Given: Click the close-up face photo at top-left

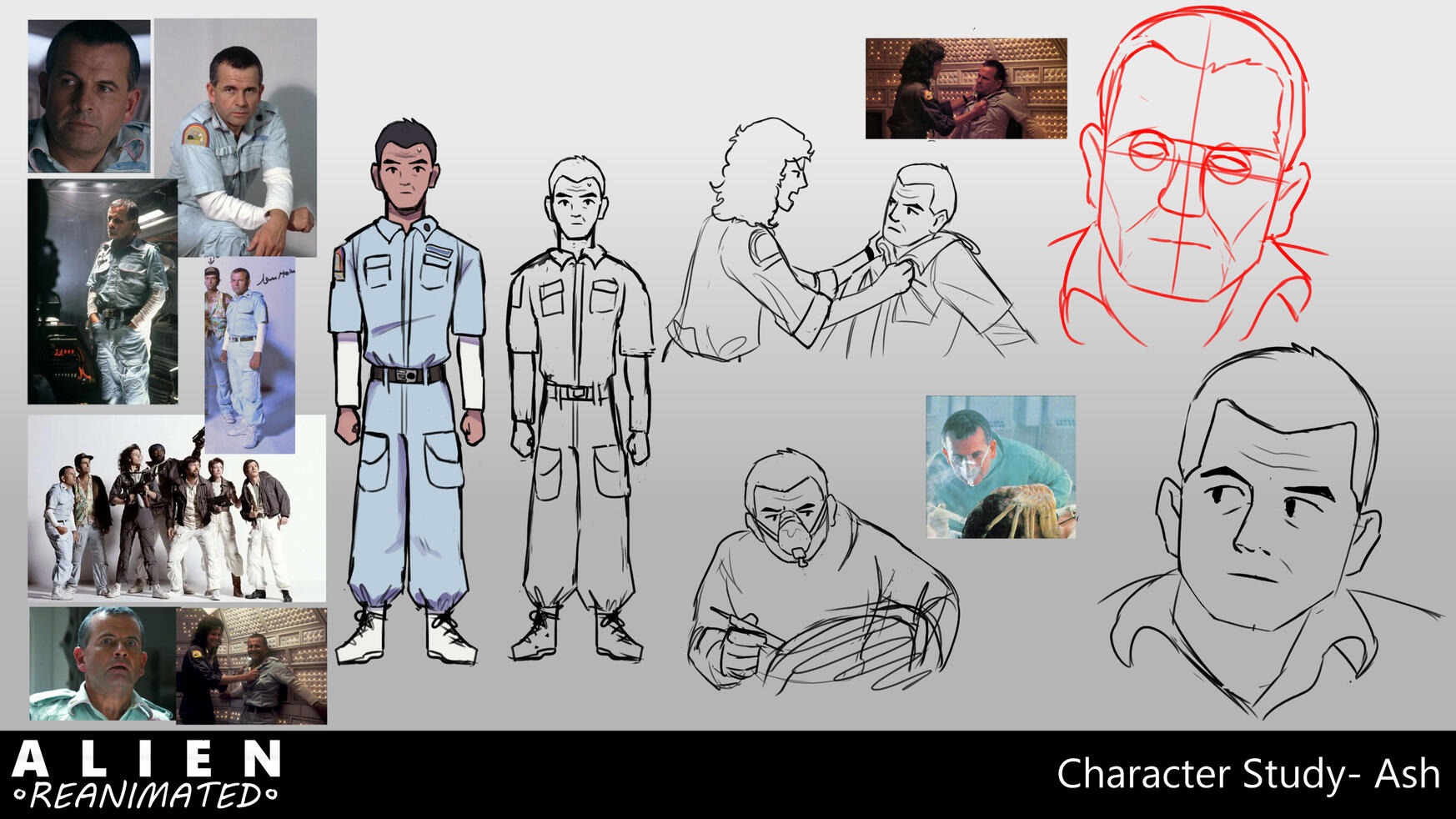Looking at the screenshot, I should [x=88, y=96].
